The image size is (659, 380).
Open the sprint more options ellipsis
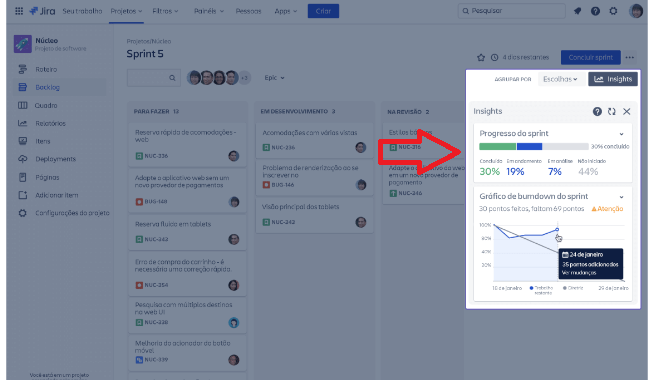click(629, 58)
